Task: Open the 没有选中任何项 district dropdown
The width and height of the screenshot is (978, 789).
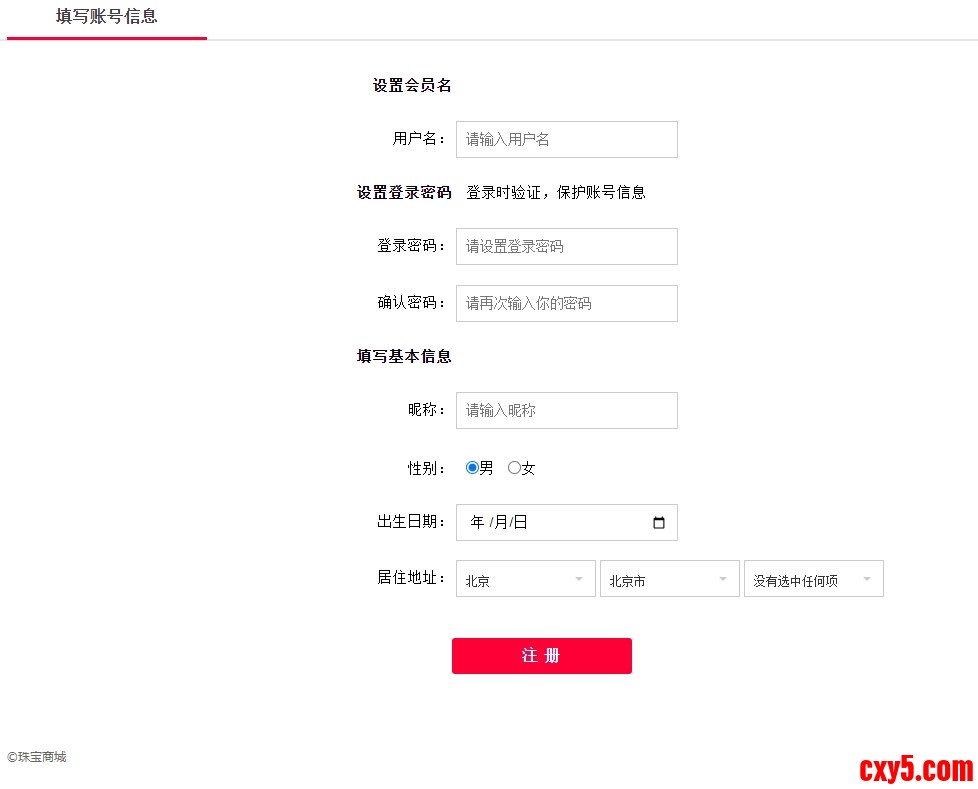Action: [813, 579]
